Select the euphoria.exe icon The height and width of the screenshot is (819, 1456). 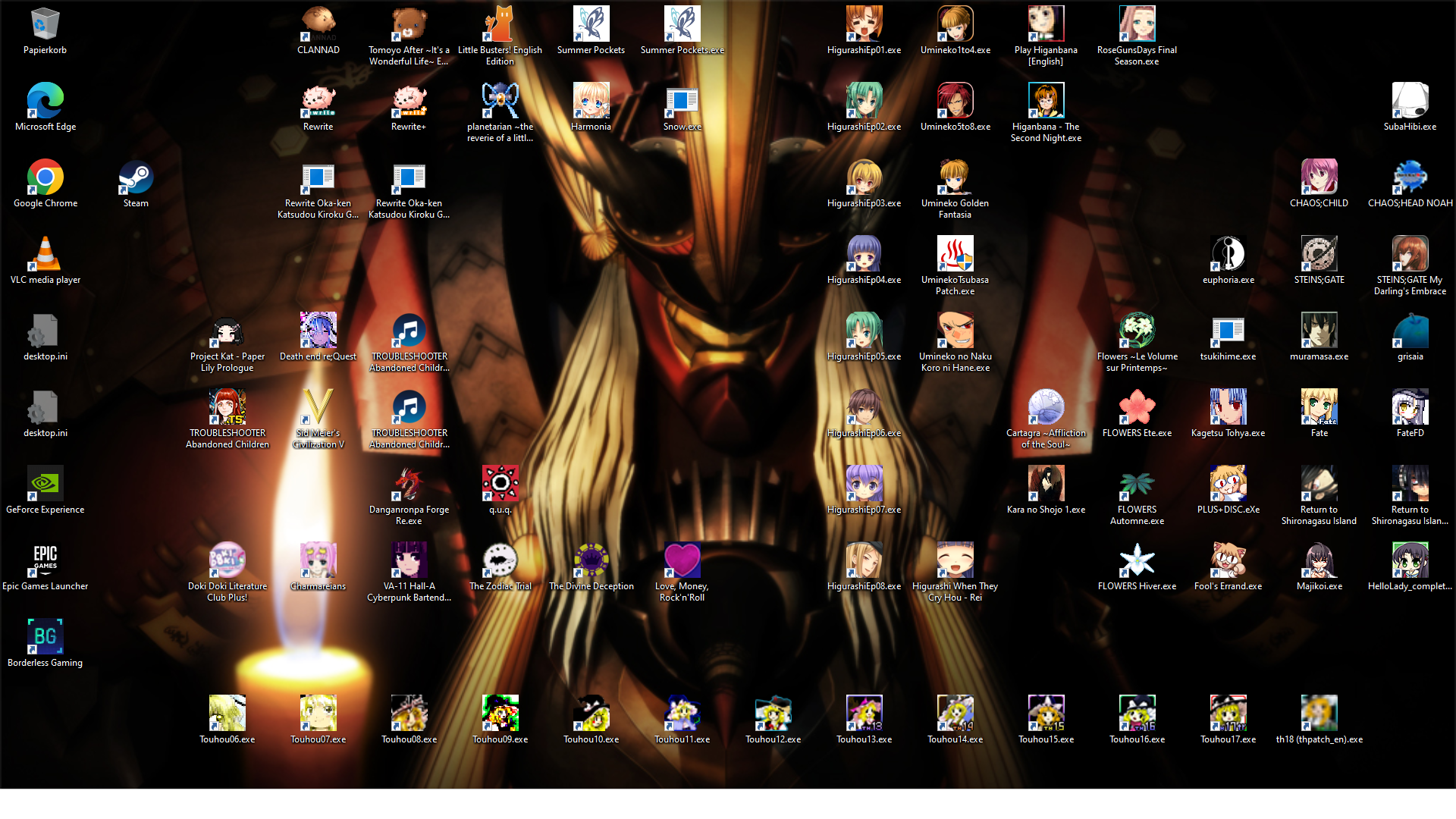tap(1228, 254)
